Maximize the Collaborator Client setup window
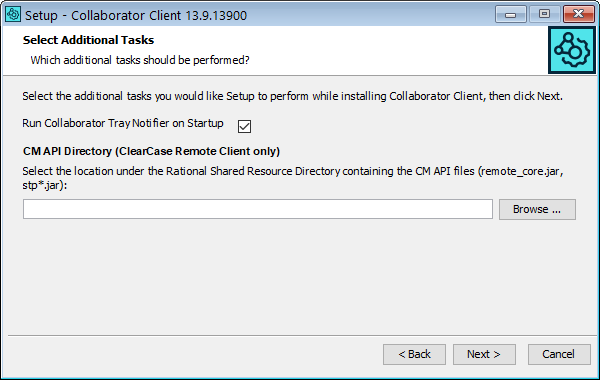Screen dimensions: 600x380 click(x=544, y=15)
